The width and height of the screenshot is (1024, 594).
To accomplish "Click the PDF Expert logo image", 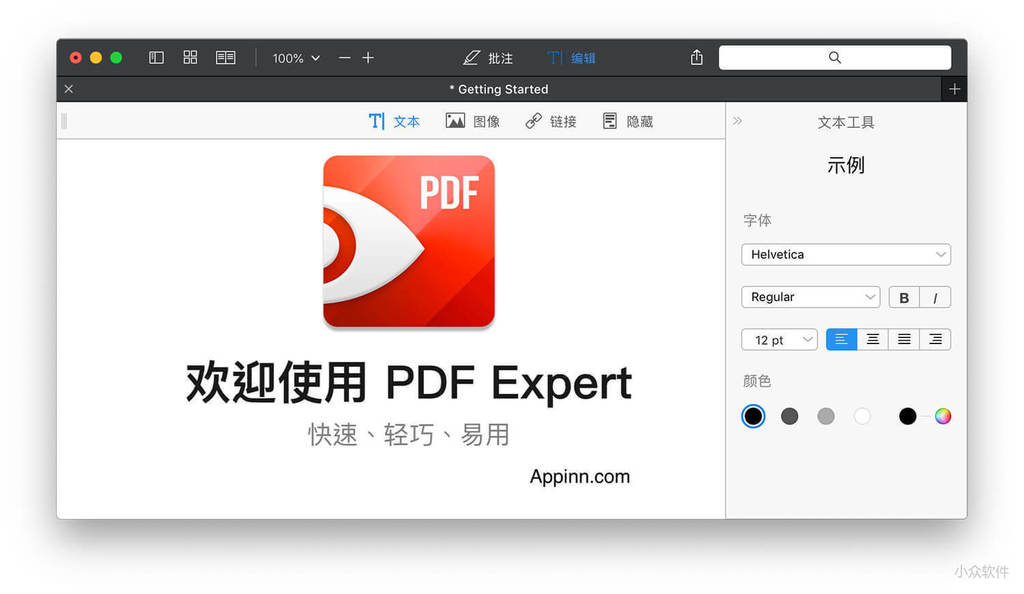I will [409, 241].
